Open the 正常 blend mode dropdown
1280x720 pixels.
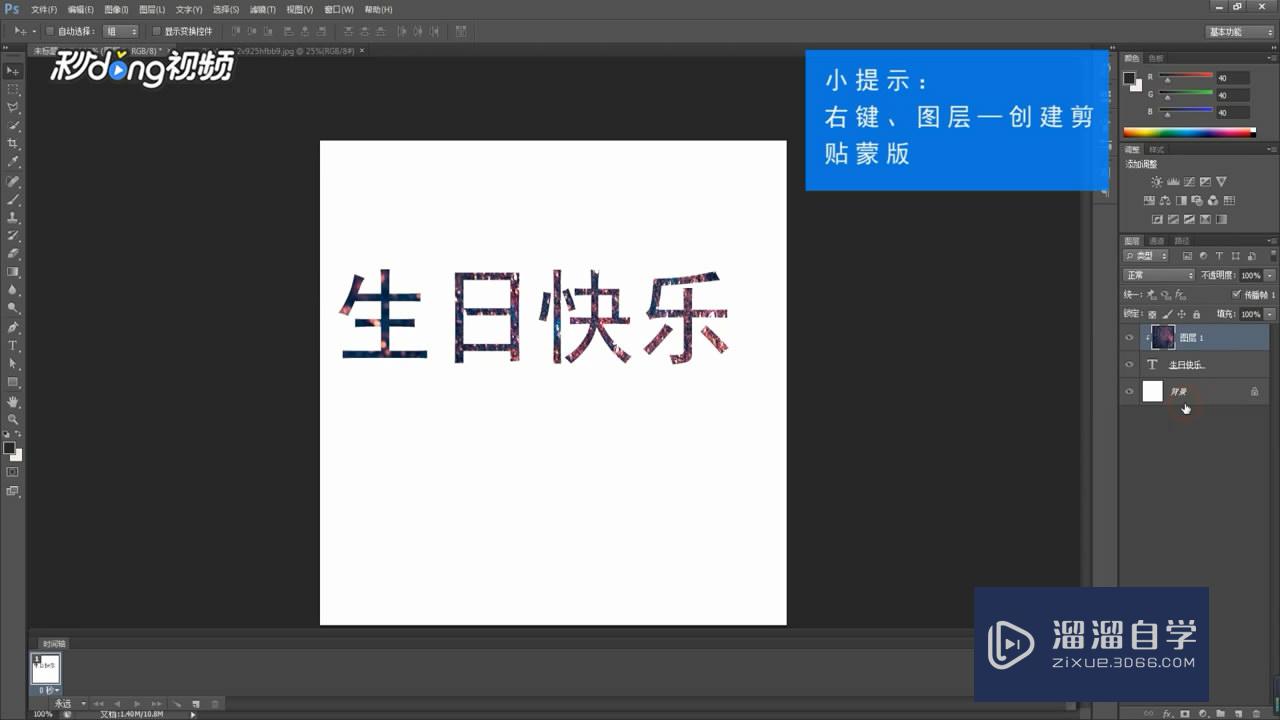pos(1159,275)
